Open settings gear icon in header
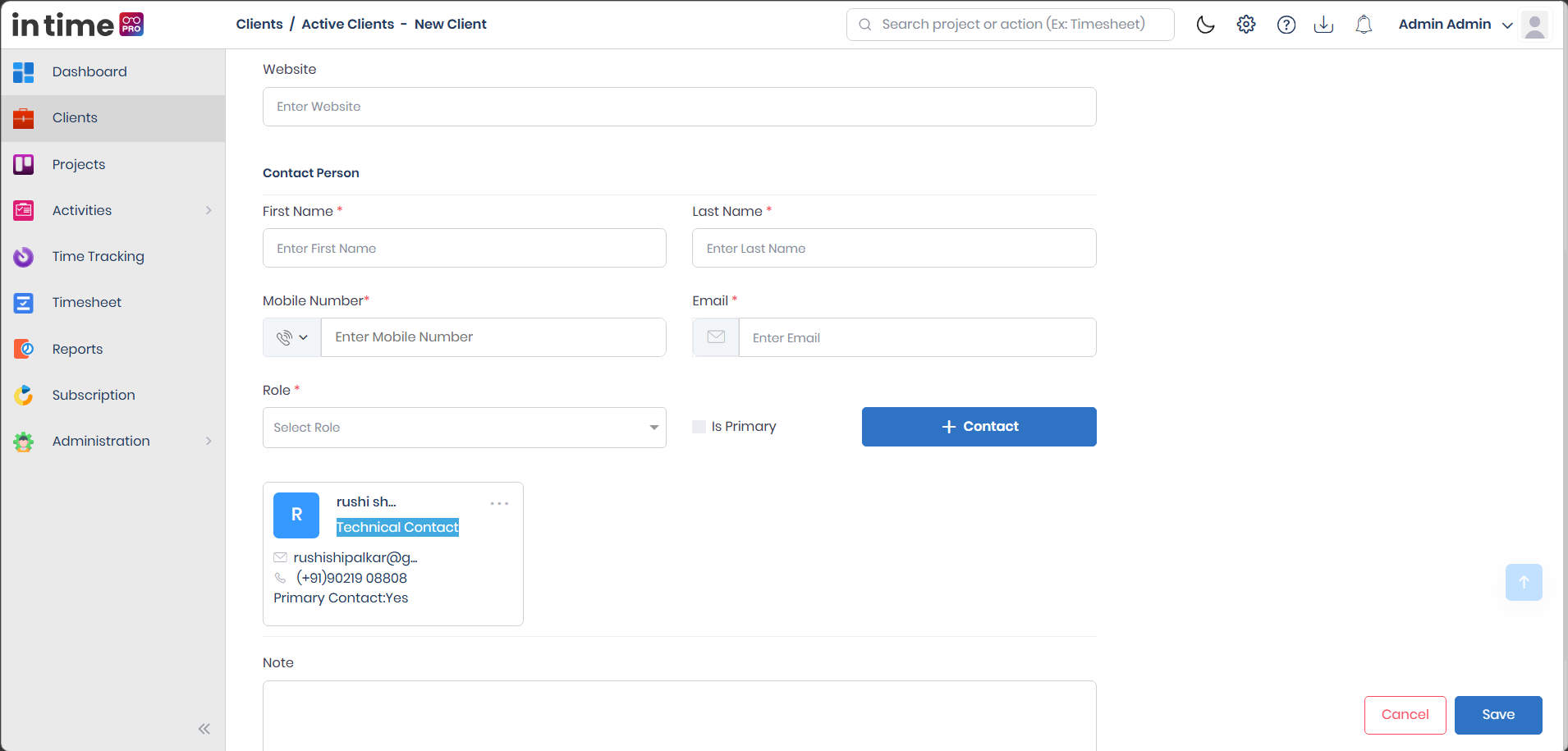 (1246, 25)
